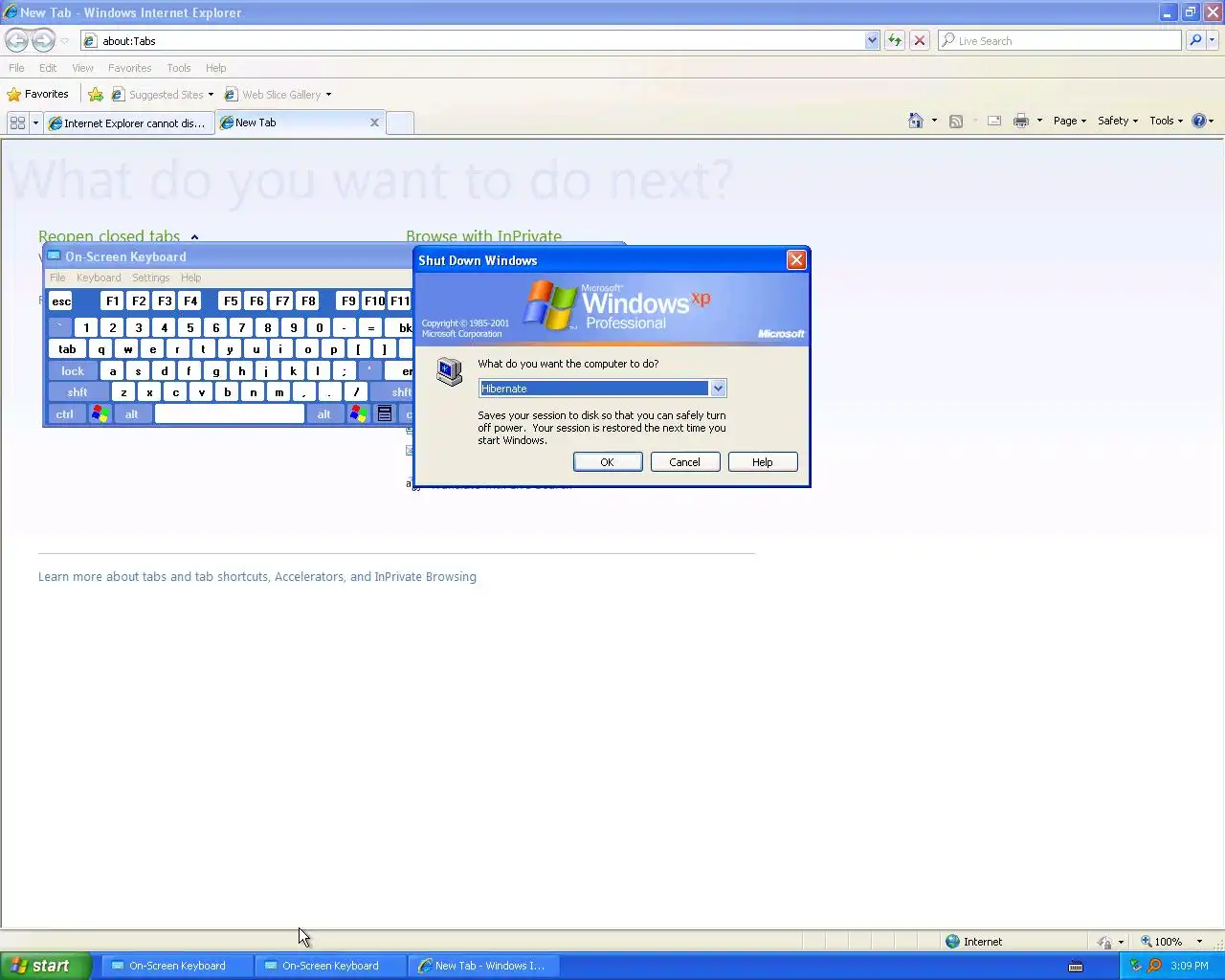This screenshot has height=980, width=1225.
Task: Click the F5 key on On-Screen Keyboard
Action: click(x=231, y=301)
